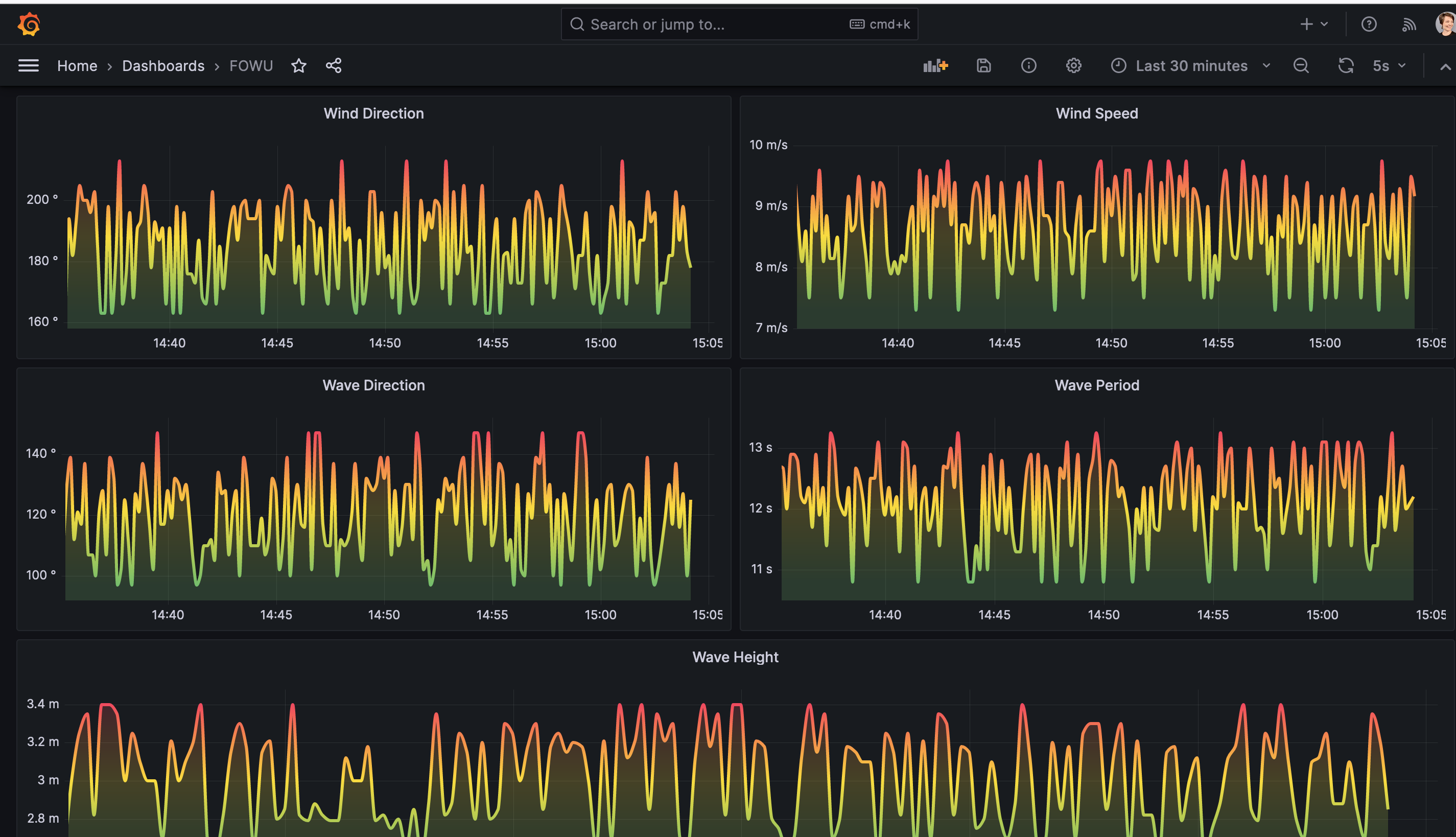Click the Dashboards breadcrumb link

click(x=162, y=65)
